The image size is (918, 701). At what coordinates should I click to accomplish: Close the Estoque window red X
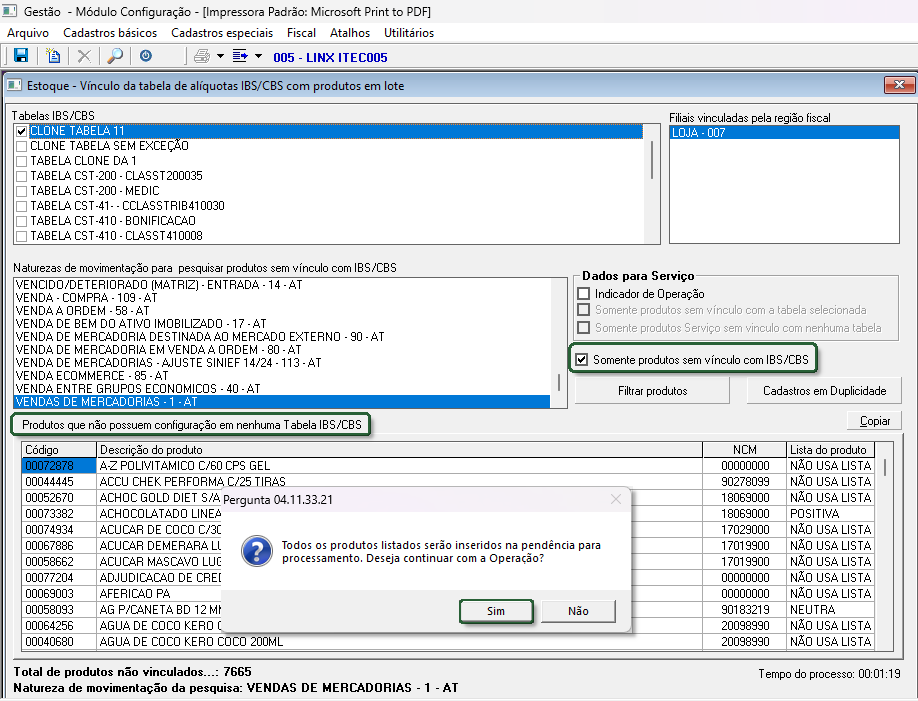[899, 85]
